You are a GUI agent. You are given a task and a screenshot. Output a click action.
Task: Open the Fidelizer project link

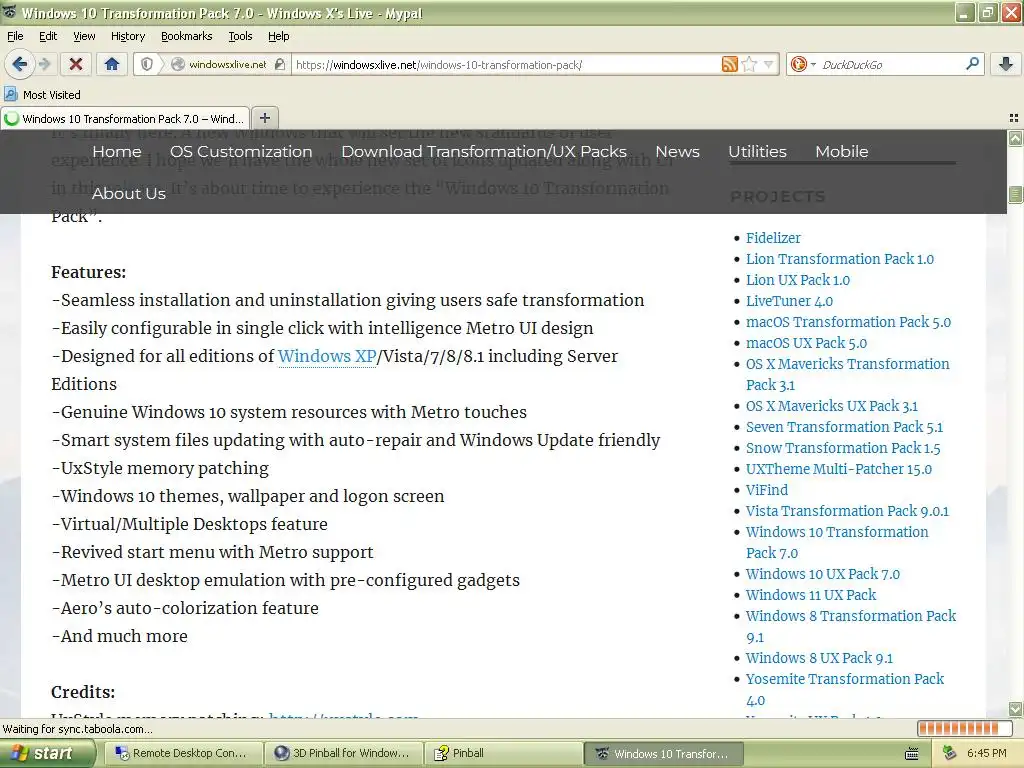click(773, 238)
